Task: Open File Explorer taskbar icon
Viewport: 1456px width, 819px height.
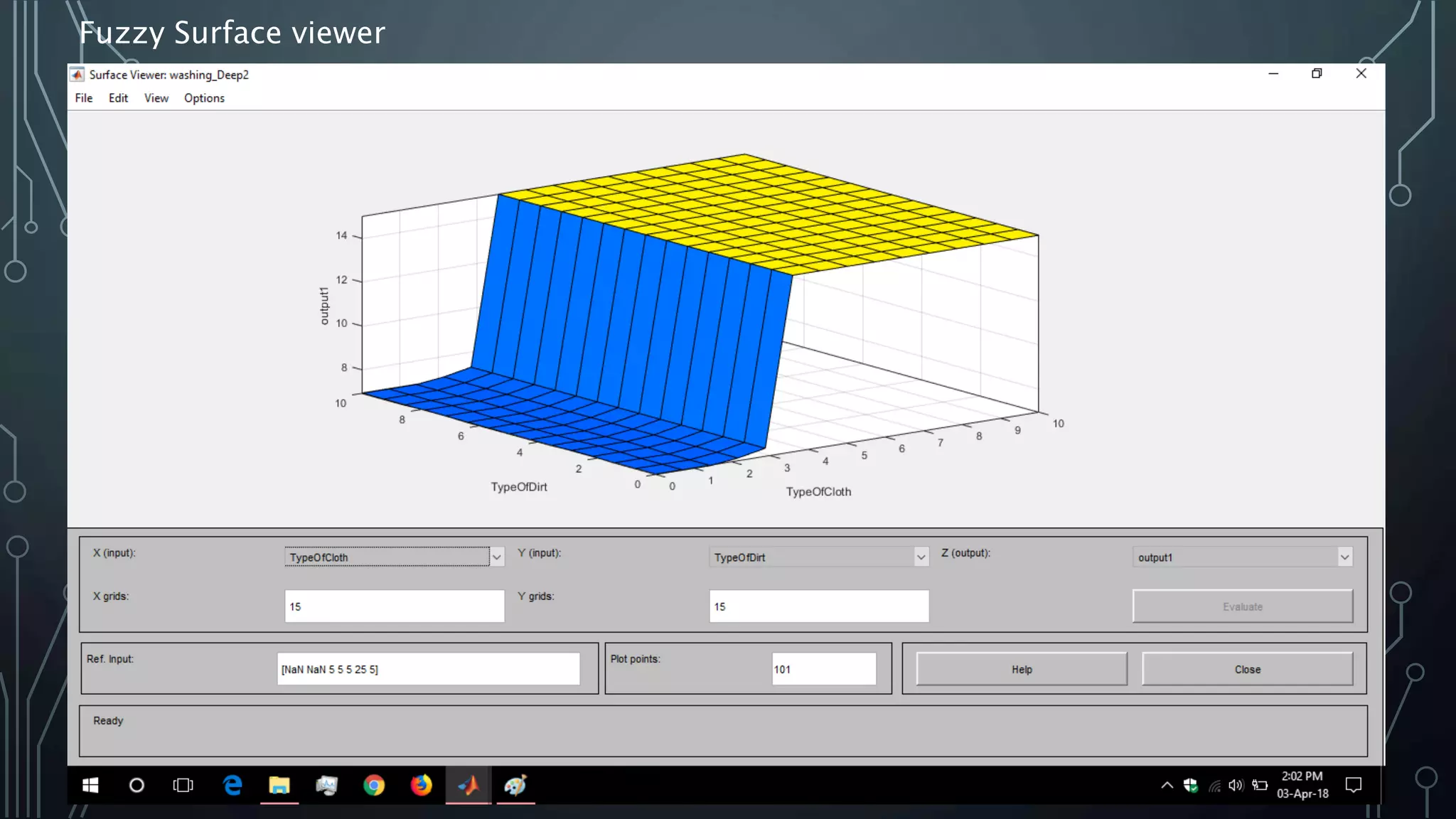Action: [x=279, y=785]
